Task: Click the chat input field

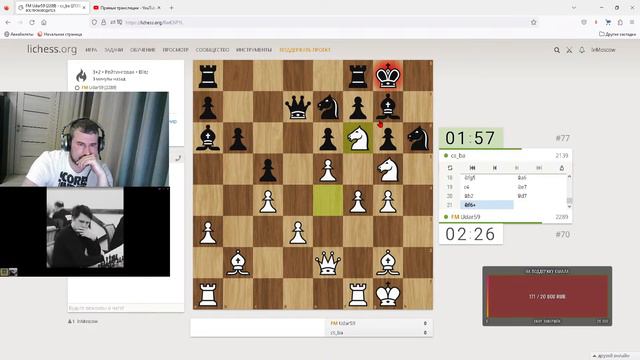Action: pos(126,308)
